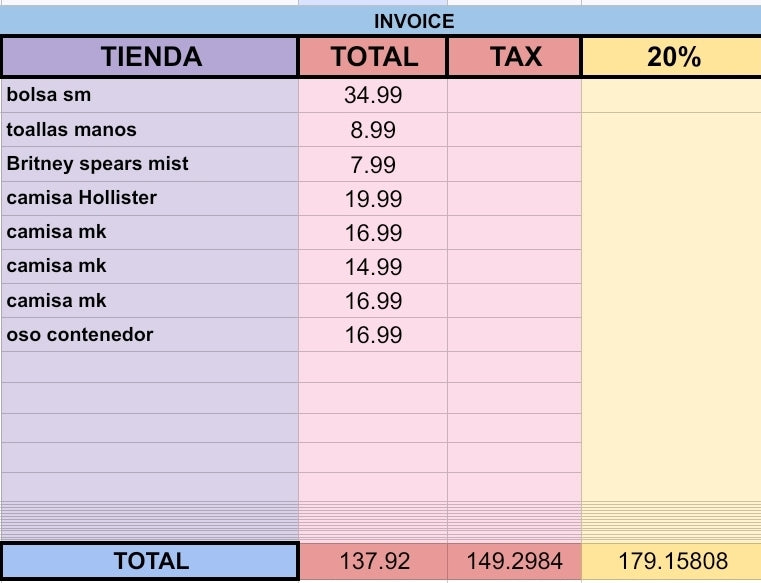Select the red TOTAL column header
The height and width of the screenshot is (583, 761).
click(x=374, y=57)
